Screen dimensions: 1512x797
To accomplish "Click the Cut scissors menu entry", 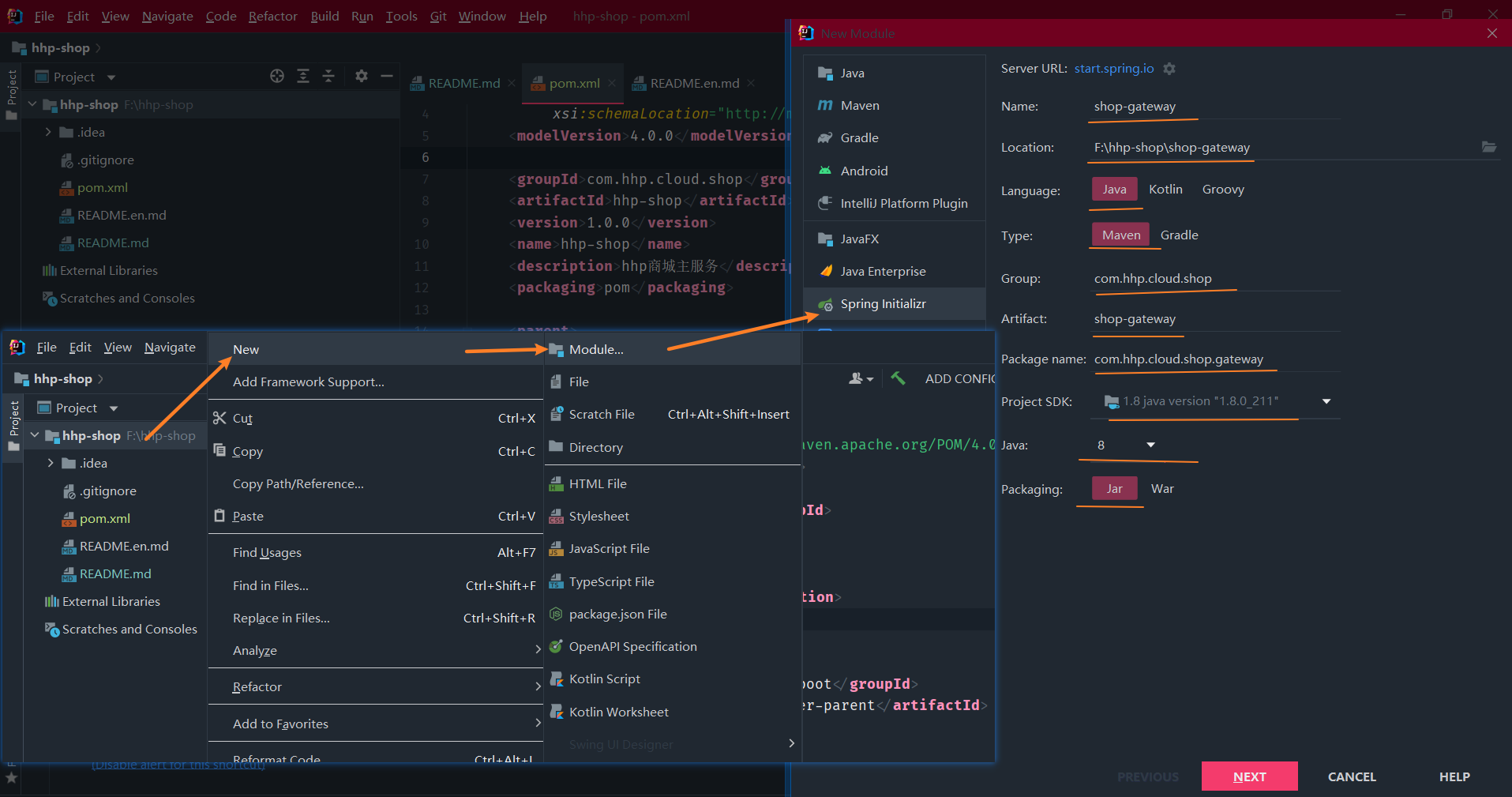I will click(x=375, y=418).
